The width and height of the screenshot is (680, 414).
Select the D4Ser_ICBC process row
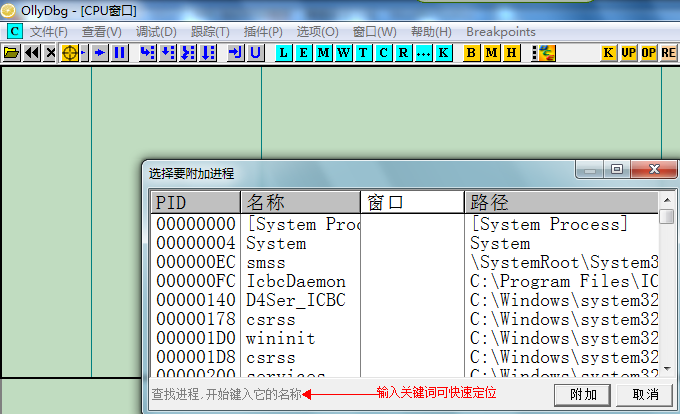[405, 300]
